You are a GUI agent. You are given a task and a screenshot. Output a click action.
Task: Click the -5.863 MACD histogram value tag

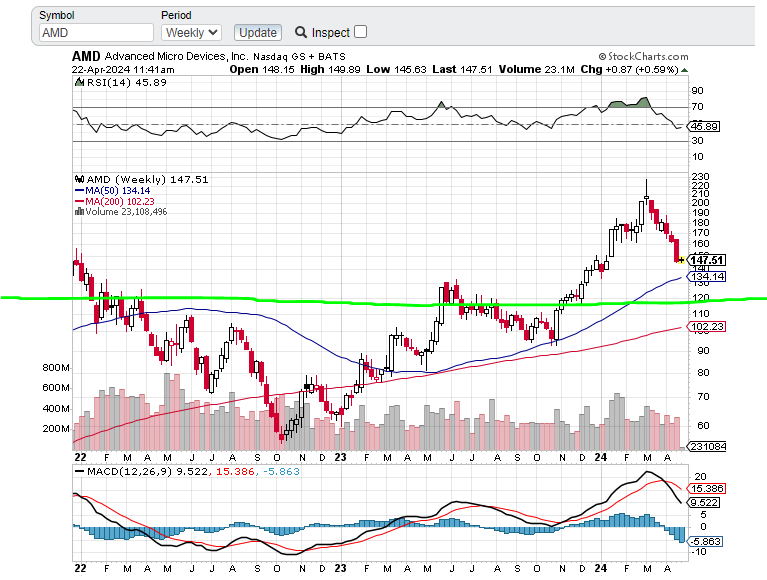click(x=705, y=542)
